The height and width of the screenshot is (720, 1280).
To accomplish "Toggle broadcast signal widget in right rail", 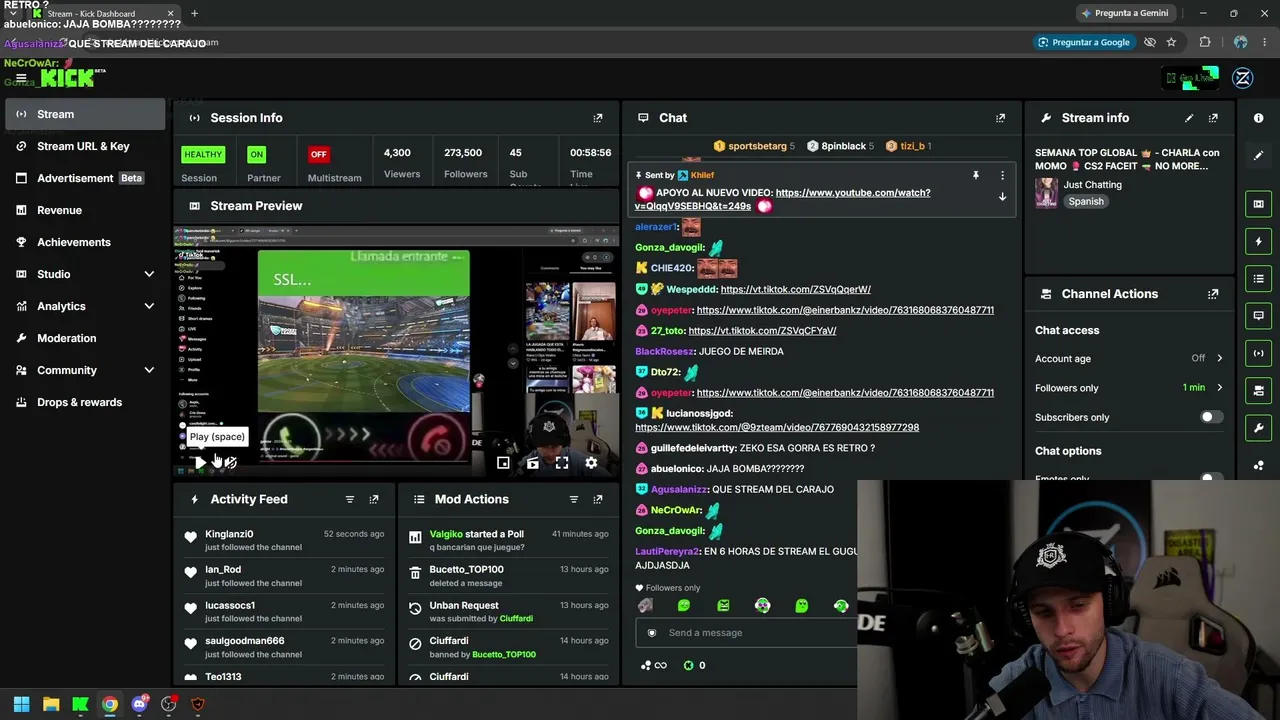I will coord(1258,353).
